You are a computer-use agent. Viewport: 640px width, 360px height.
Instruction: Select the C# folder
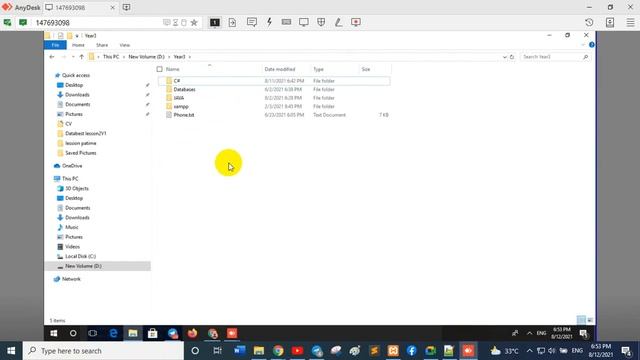(177, 81)
